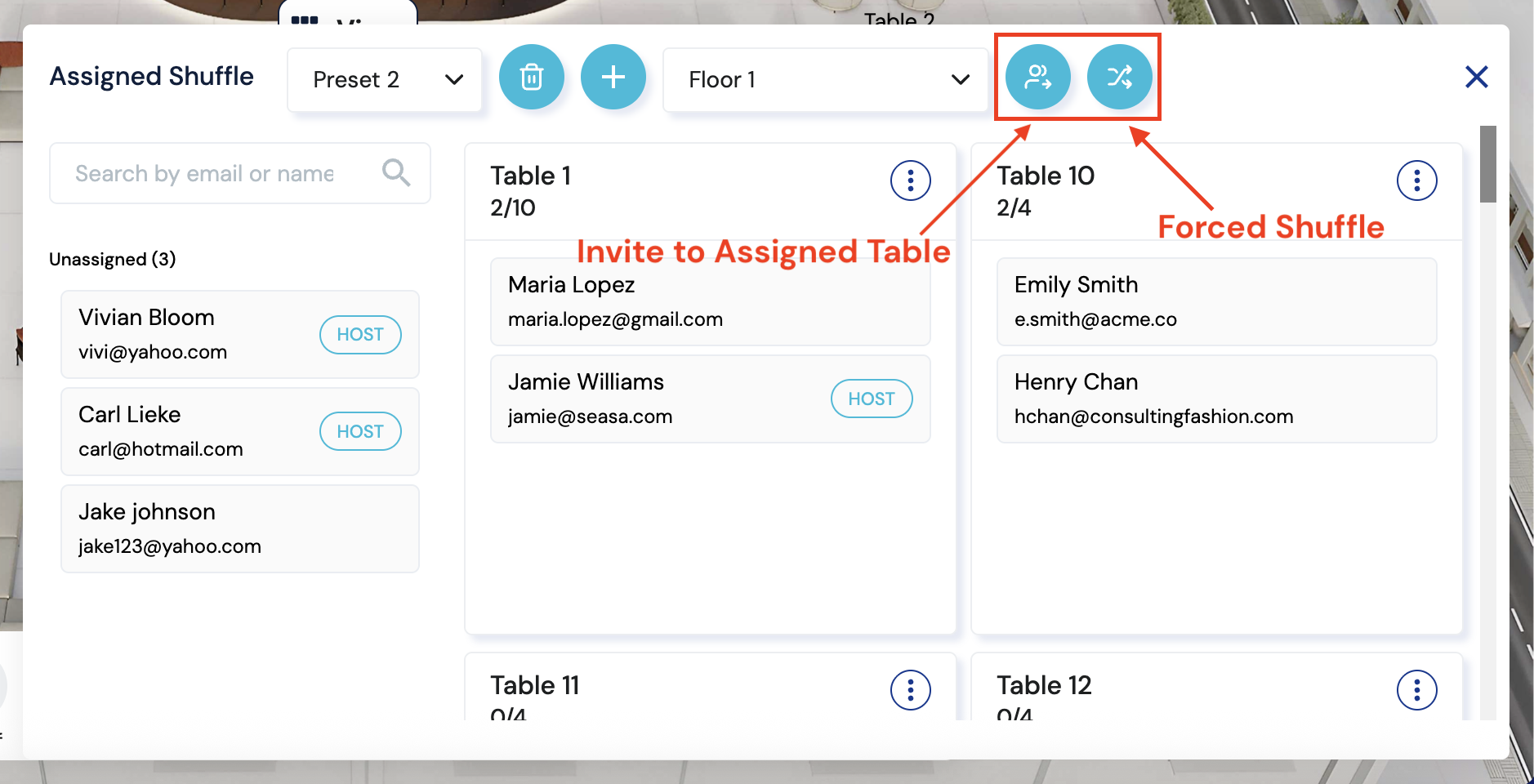1534x784 pixels.
Task: Open Table 12 three-dot options menu
Action: [x=1416, y=690]
